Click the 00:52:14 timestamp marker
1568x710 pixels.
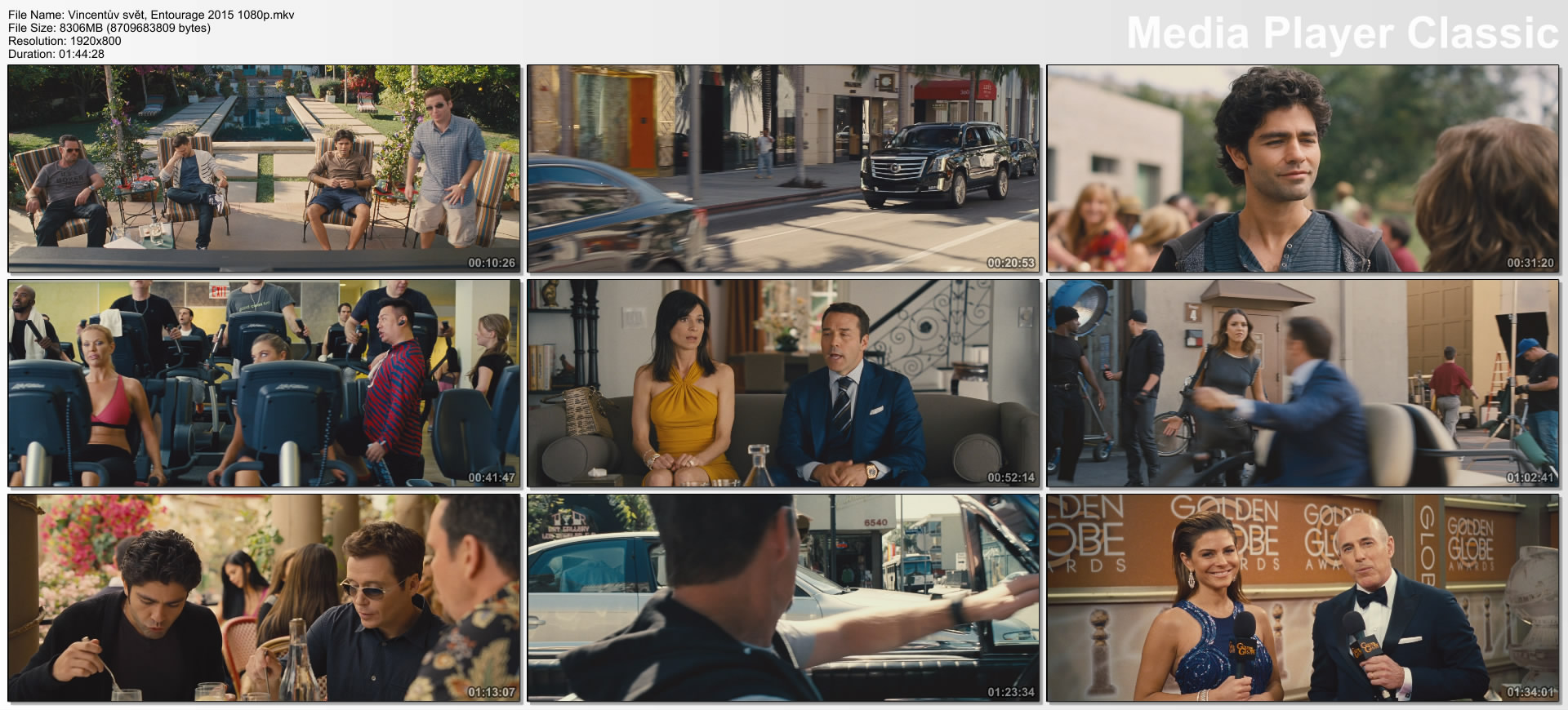click(x=1011, y=477)
